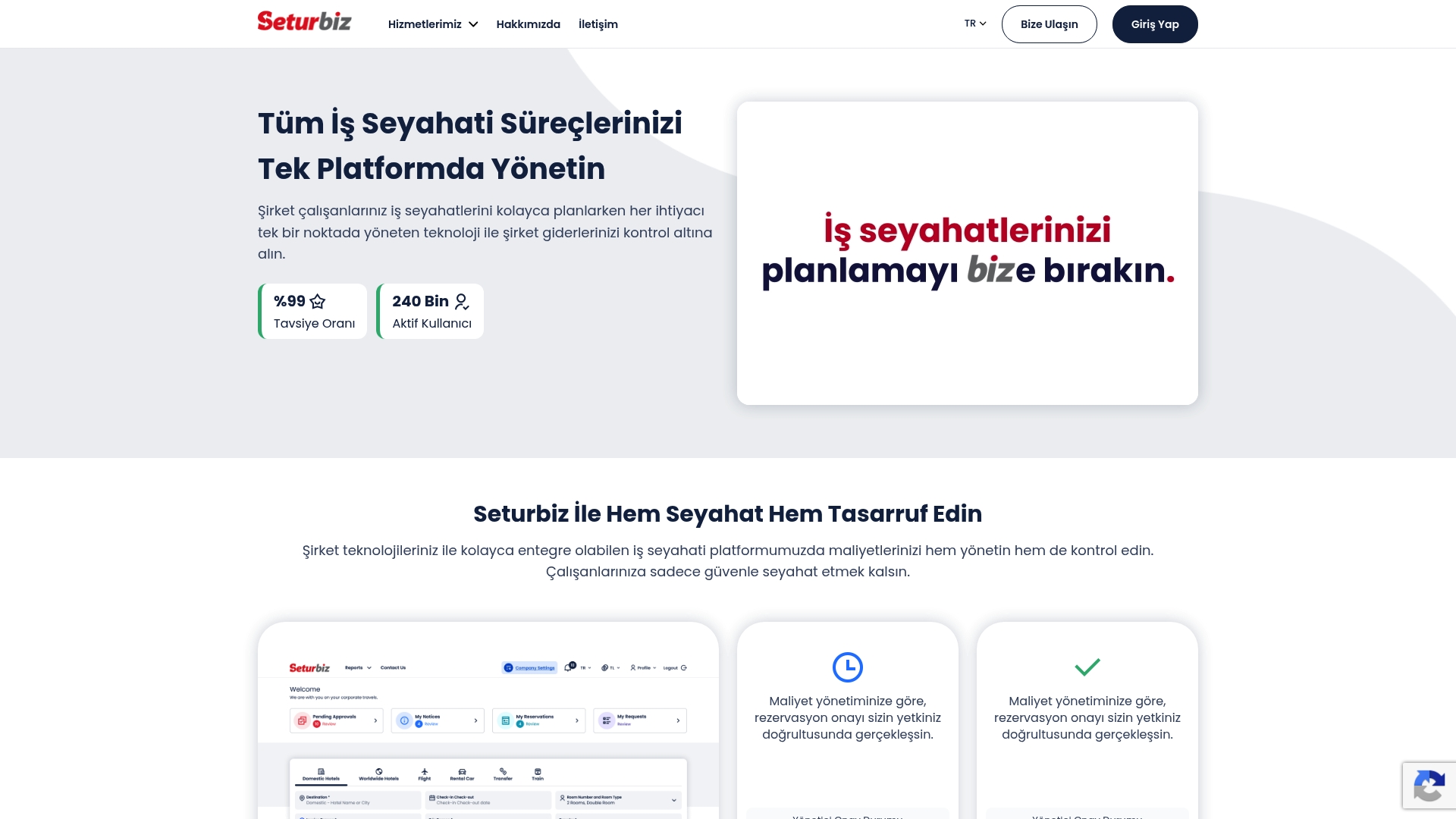Click the 'İş seyahatlerinizi planlamayı bize bırakın' video card
The height and width of the screenshot is (819, 1456).
[x=968, y=253]
